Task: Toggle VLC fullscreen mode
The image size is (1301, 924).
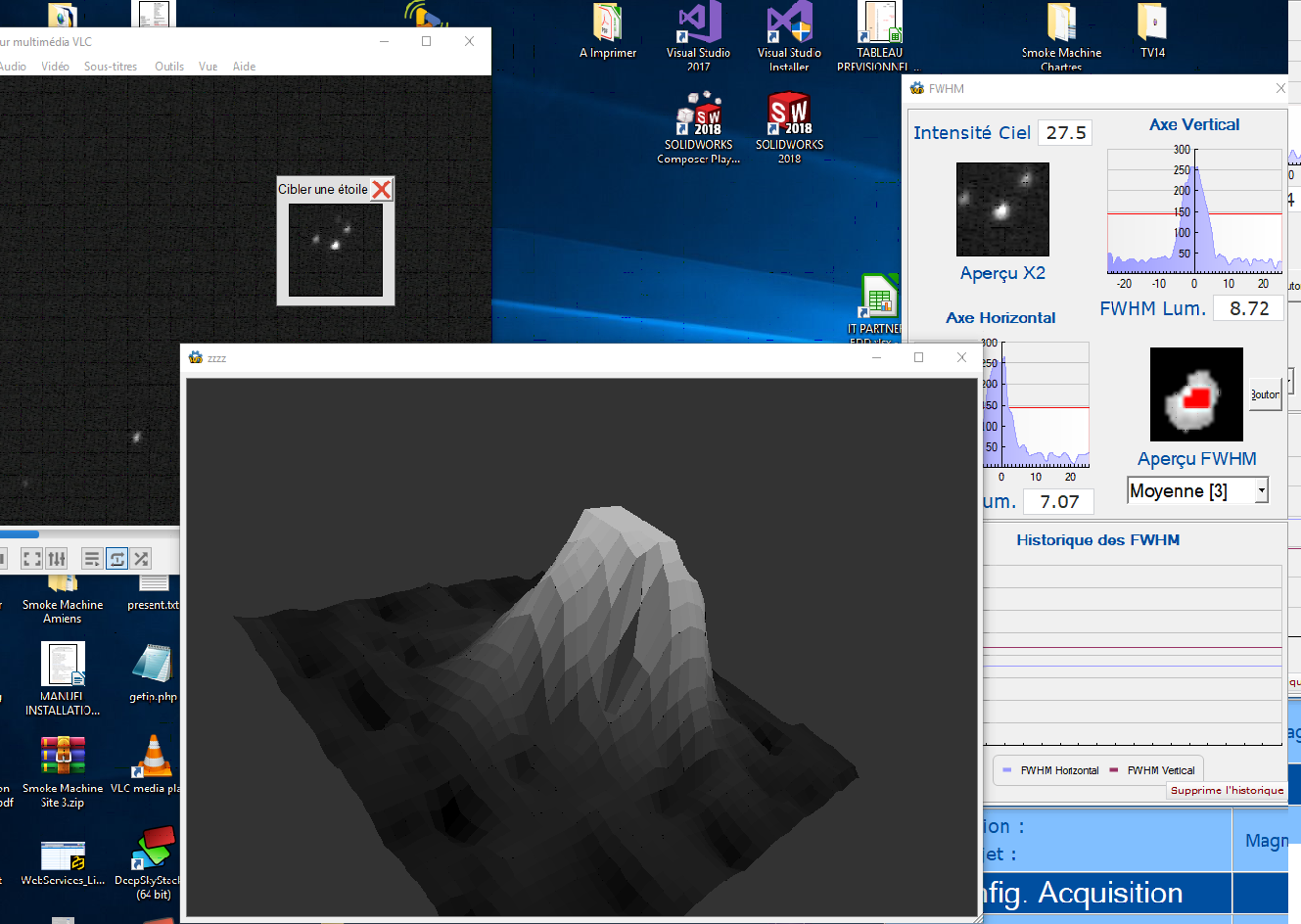Action: (31, 559)
